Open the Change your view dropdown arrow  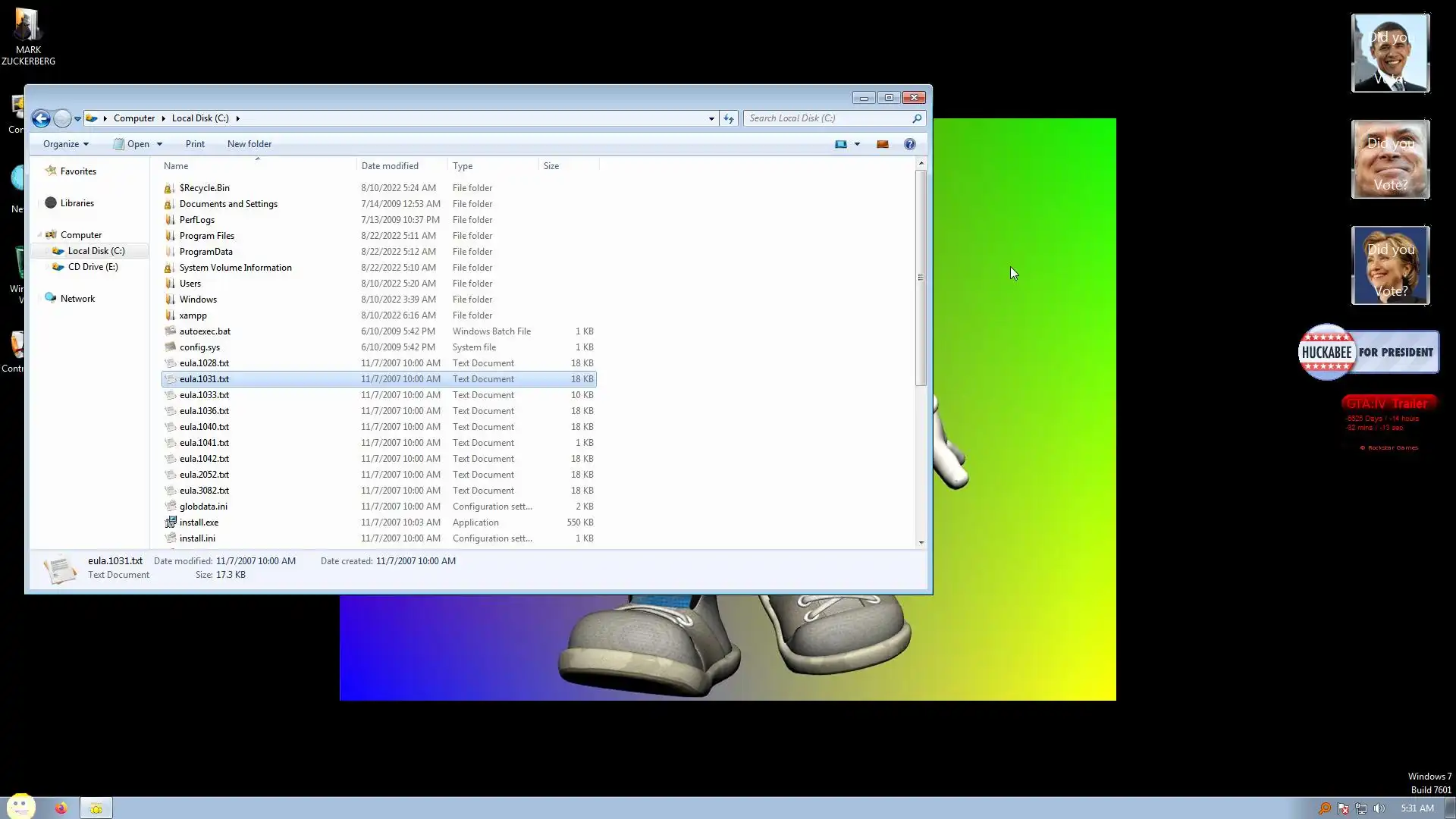[x=857, y=144]
